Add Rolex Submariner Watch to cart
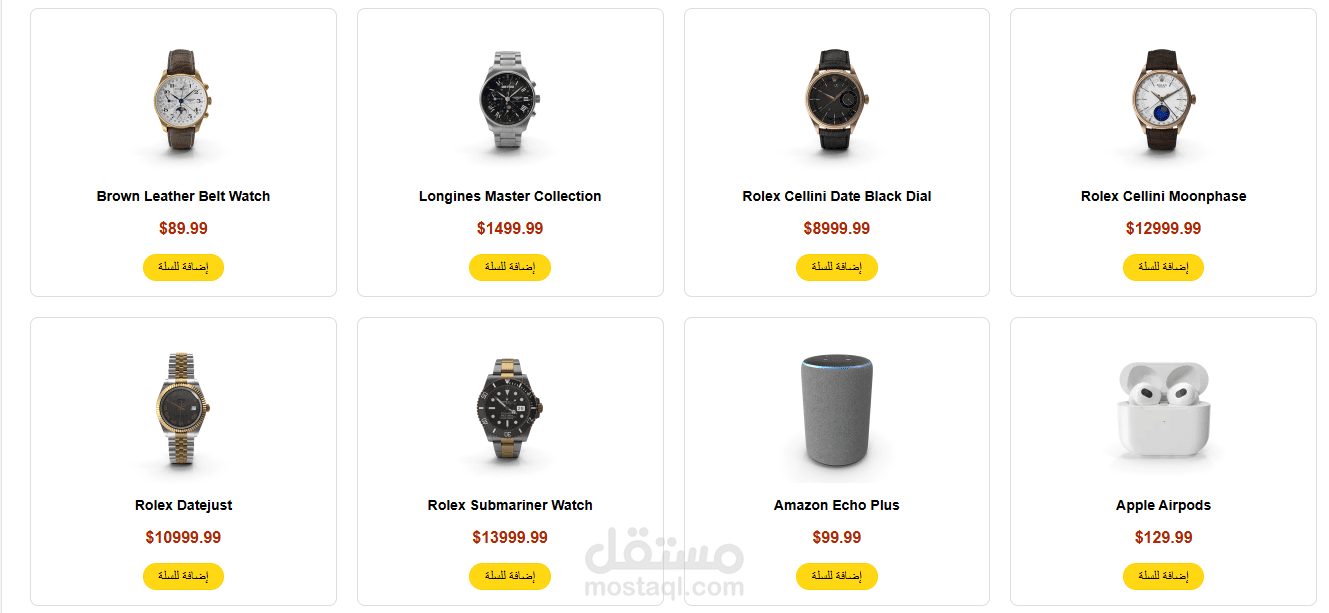1329x613 pixels. (510, 576)
